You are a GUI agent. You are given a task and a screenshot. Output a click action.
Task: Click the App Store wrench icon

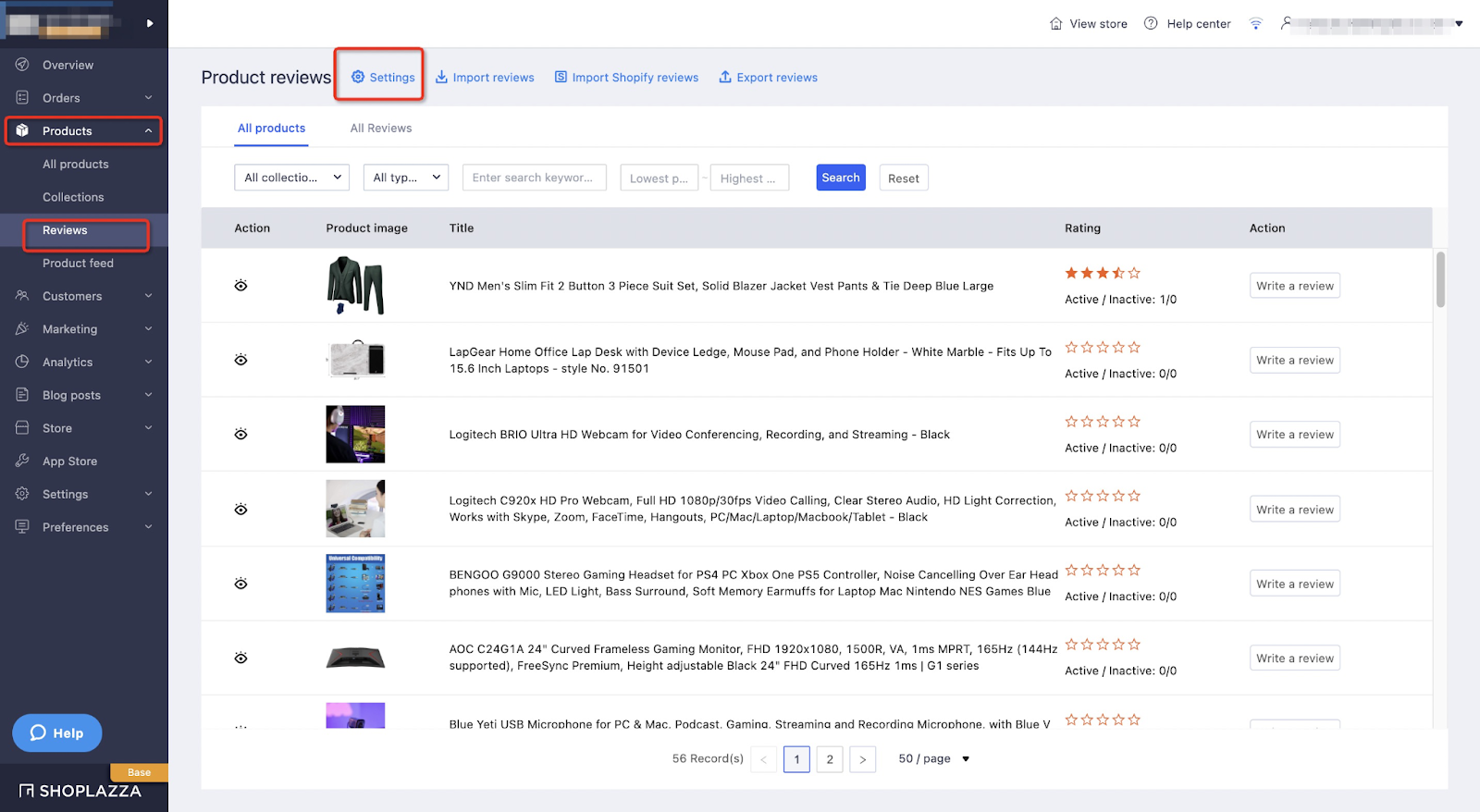coord(22,461)
